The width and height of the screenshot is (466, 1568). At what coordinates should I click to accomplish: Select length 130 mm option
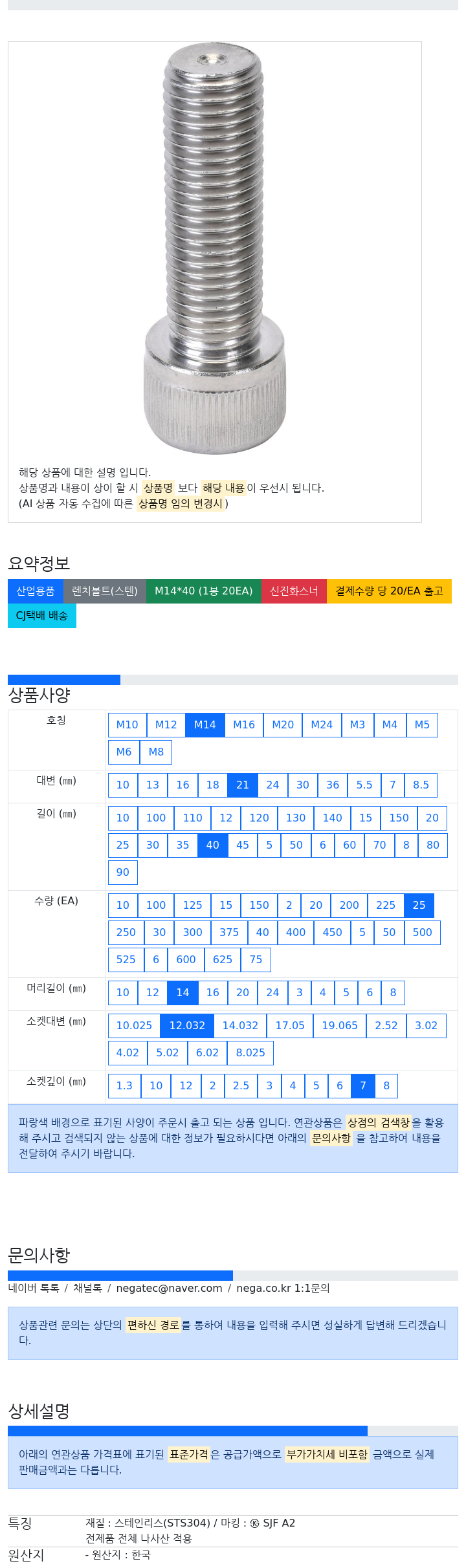click(x=296, y=818)
